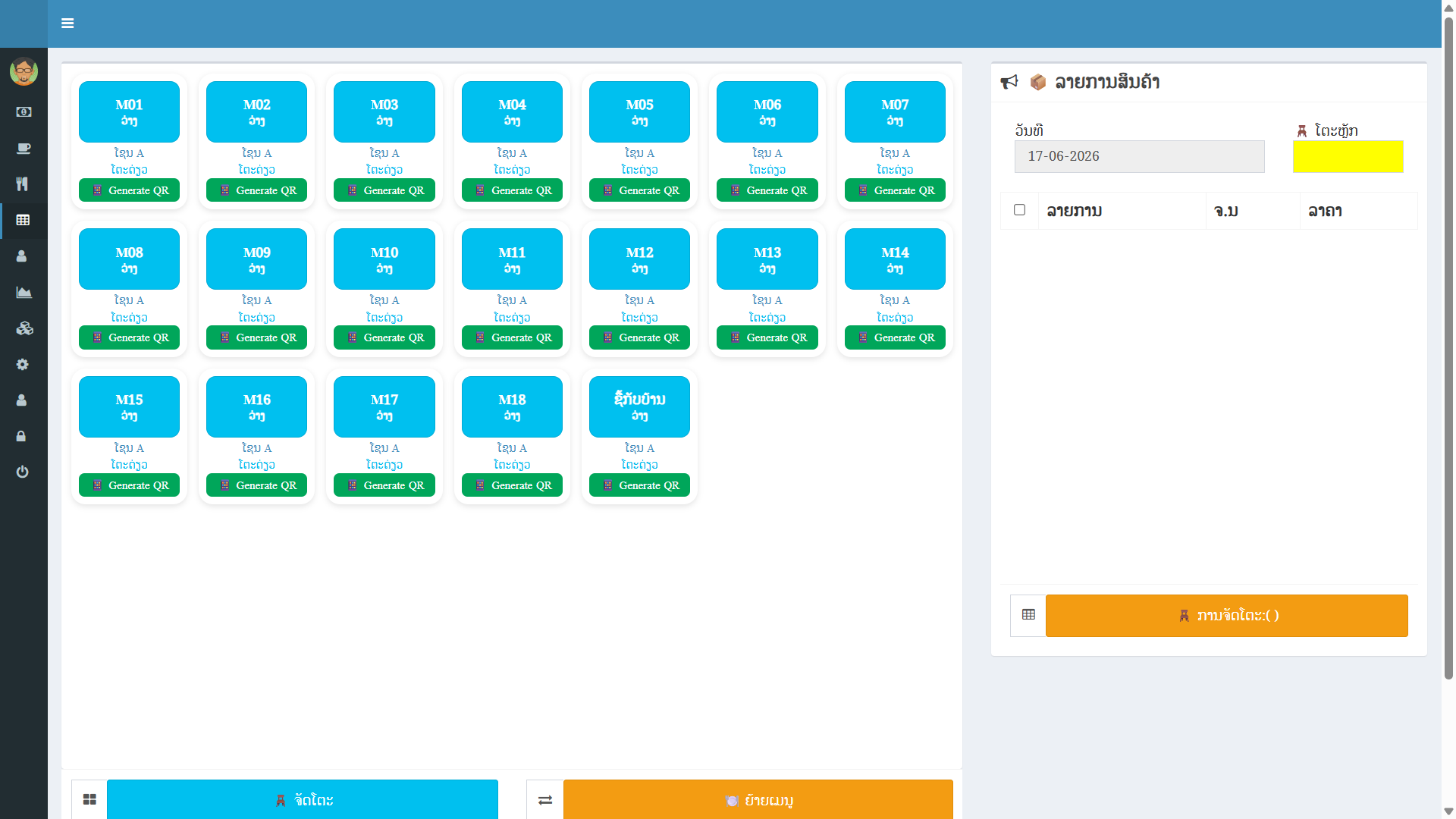The image size is (1456, 819).
Task: Open the area chart sidebar icon
Action: point(24,292)
